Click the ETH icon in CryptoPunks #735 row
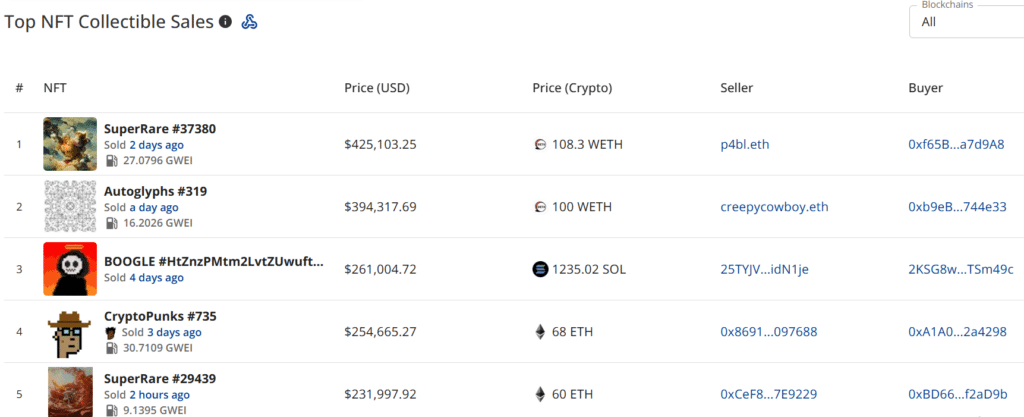Screen dimensions: 1024x417 pyautogui.click(x=541, y=332)
